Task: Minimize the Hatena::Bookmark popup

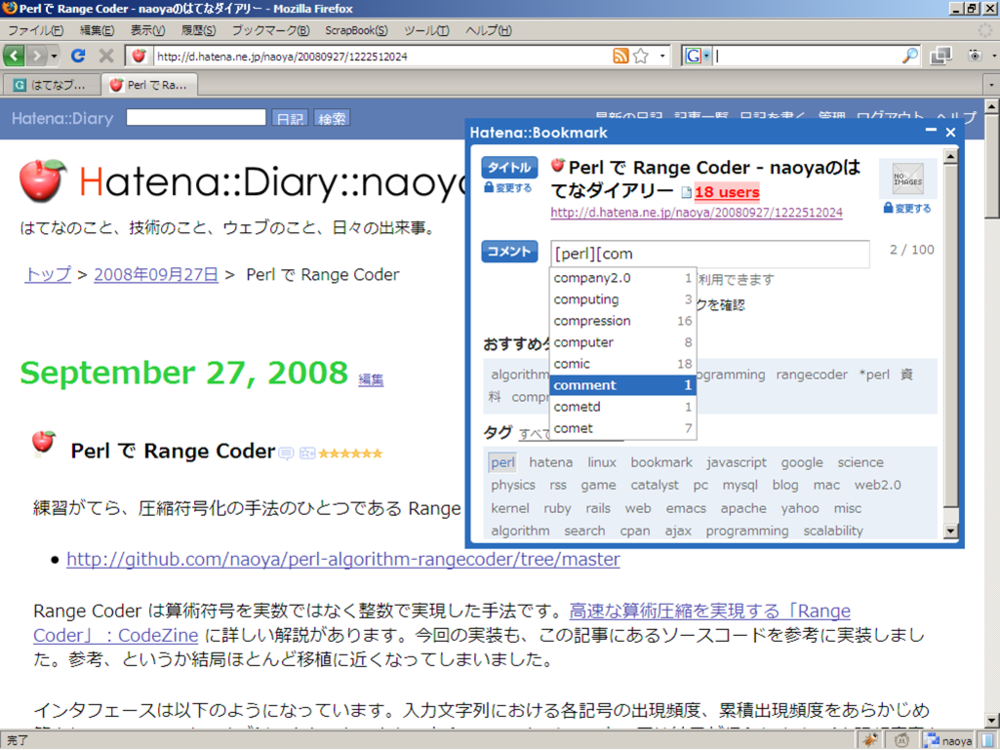Action: click(x=931, y=131)
